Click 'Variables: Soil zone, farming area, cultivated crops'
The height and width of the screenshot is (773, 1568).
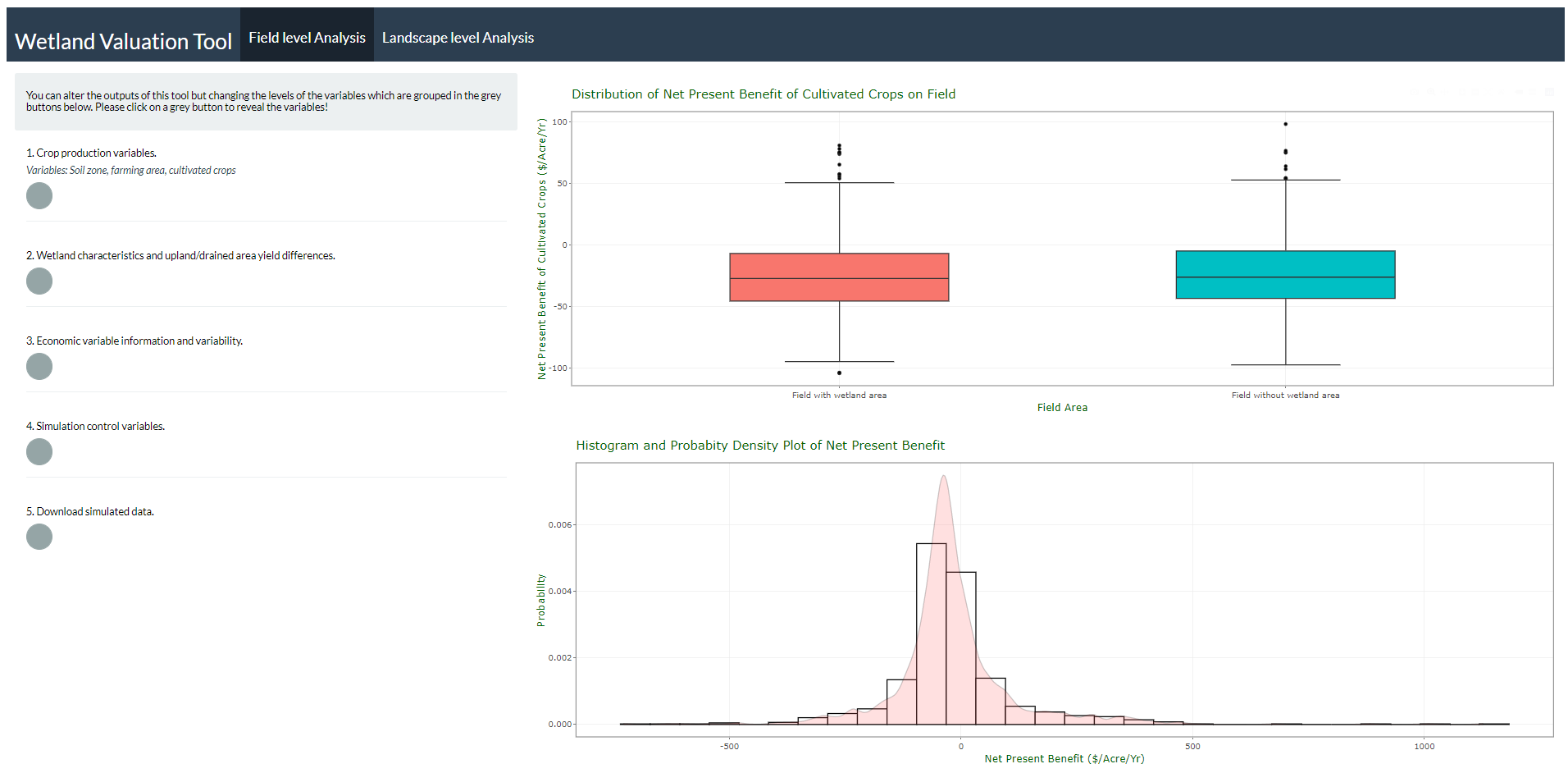coord(130,171)
